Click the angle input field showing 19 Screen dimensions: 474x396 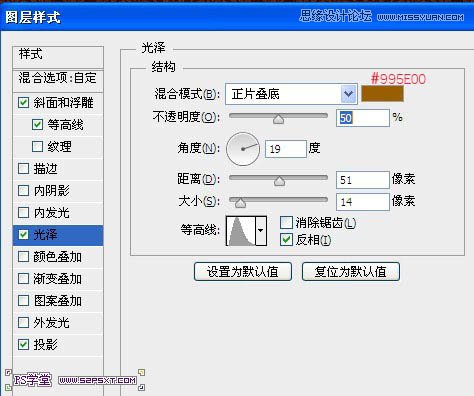coord(286,149)
